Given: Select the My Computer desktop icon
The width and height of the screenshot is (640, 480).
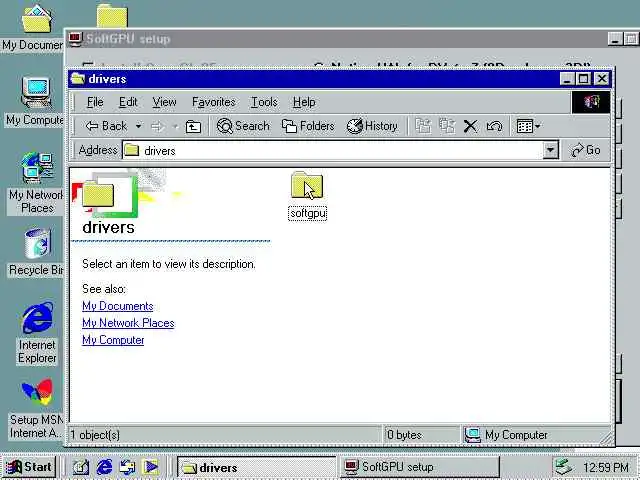Looking at the screenshot, I should [36, 92].
